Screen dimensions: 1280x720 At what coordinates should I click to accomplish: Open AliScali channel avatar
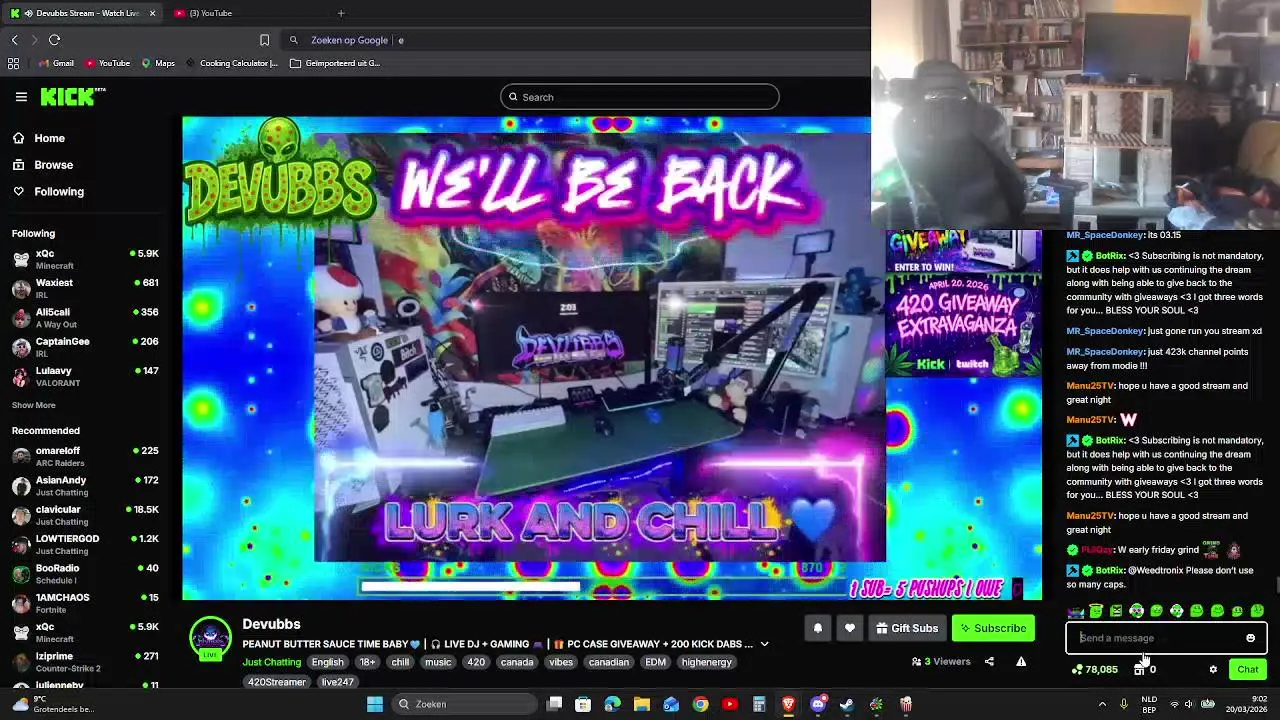pyautogui.click(x=21, y=318)
